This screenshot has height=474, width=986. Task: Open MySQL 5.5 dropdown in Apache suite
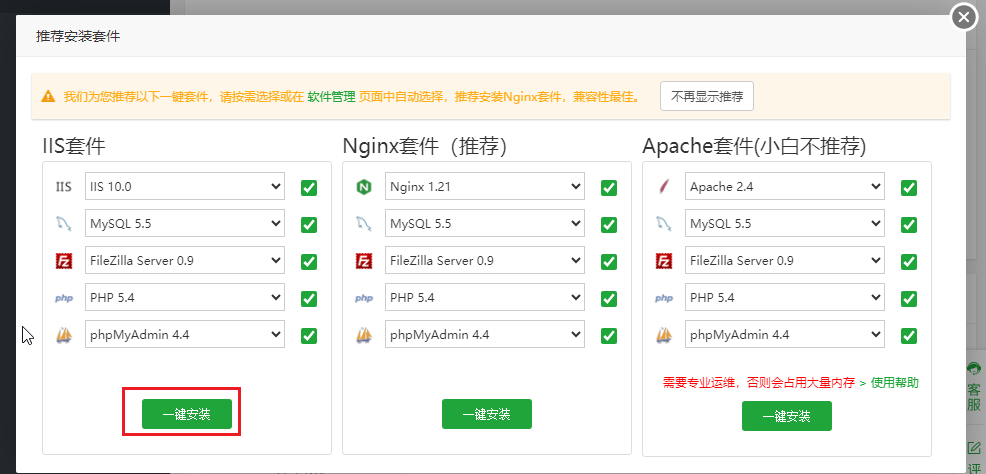click(785, 223)
